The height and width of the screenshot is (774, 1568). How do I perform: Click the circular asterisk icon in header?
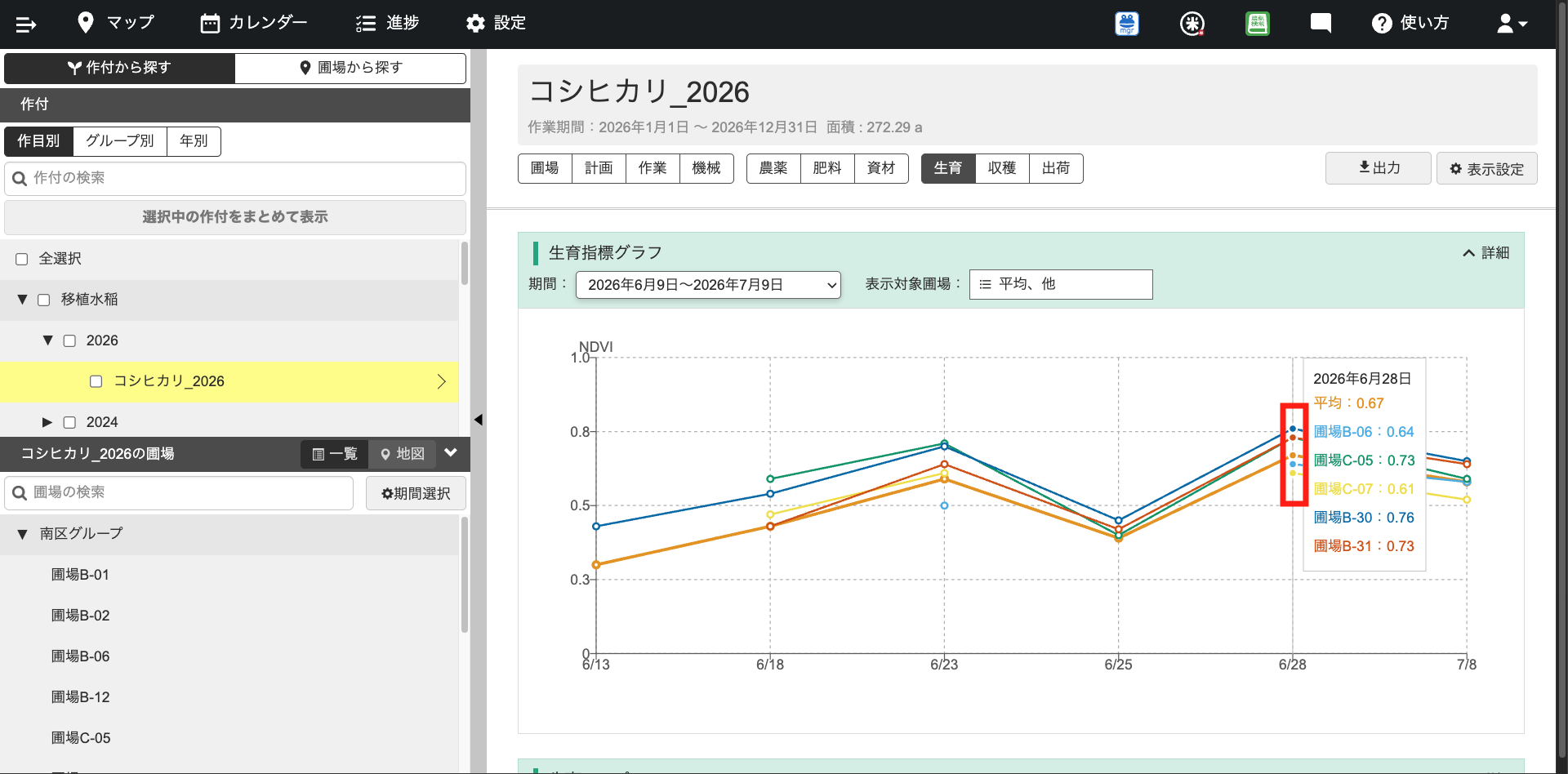coord(1192,24)
